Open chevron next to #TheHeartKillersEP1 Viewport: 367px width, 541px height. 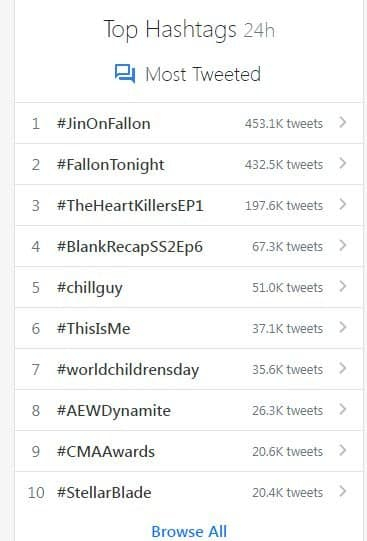(x=343, y=205)
